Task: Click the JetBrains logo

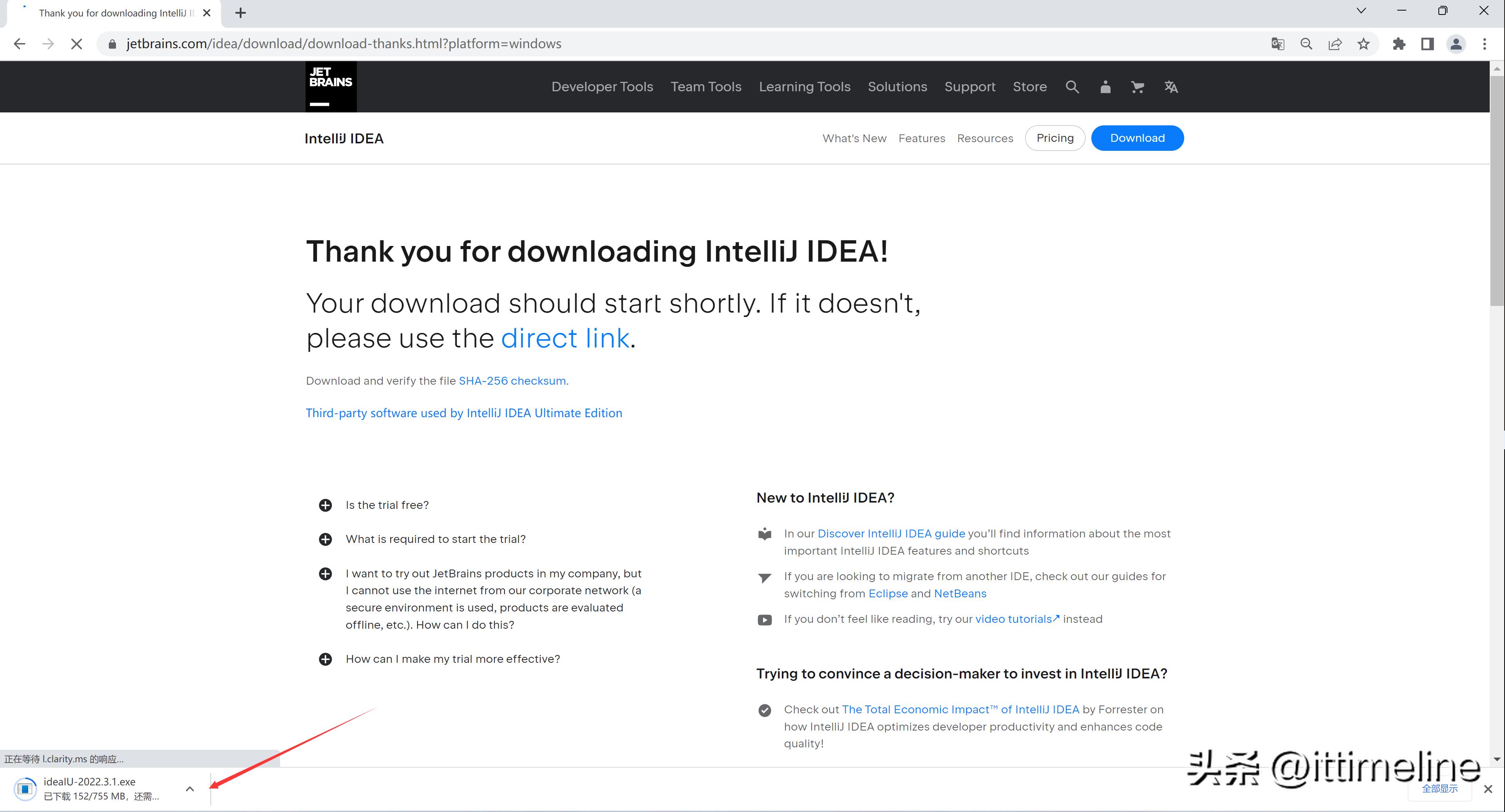Action: 331,87
